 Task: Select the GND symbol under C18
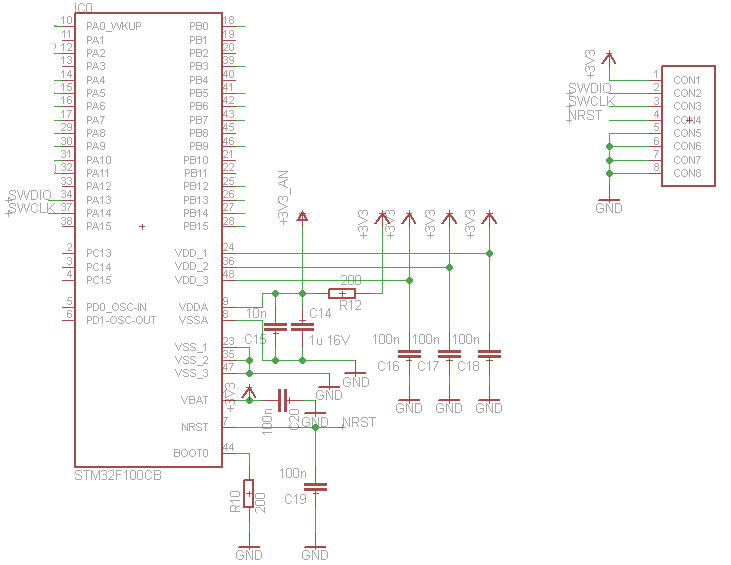[489, 405]
